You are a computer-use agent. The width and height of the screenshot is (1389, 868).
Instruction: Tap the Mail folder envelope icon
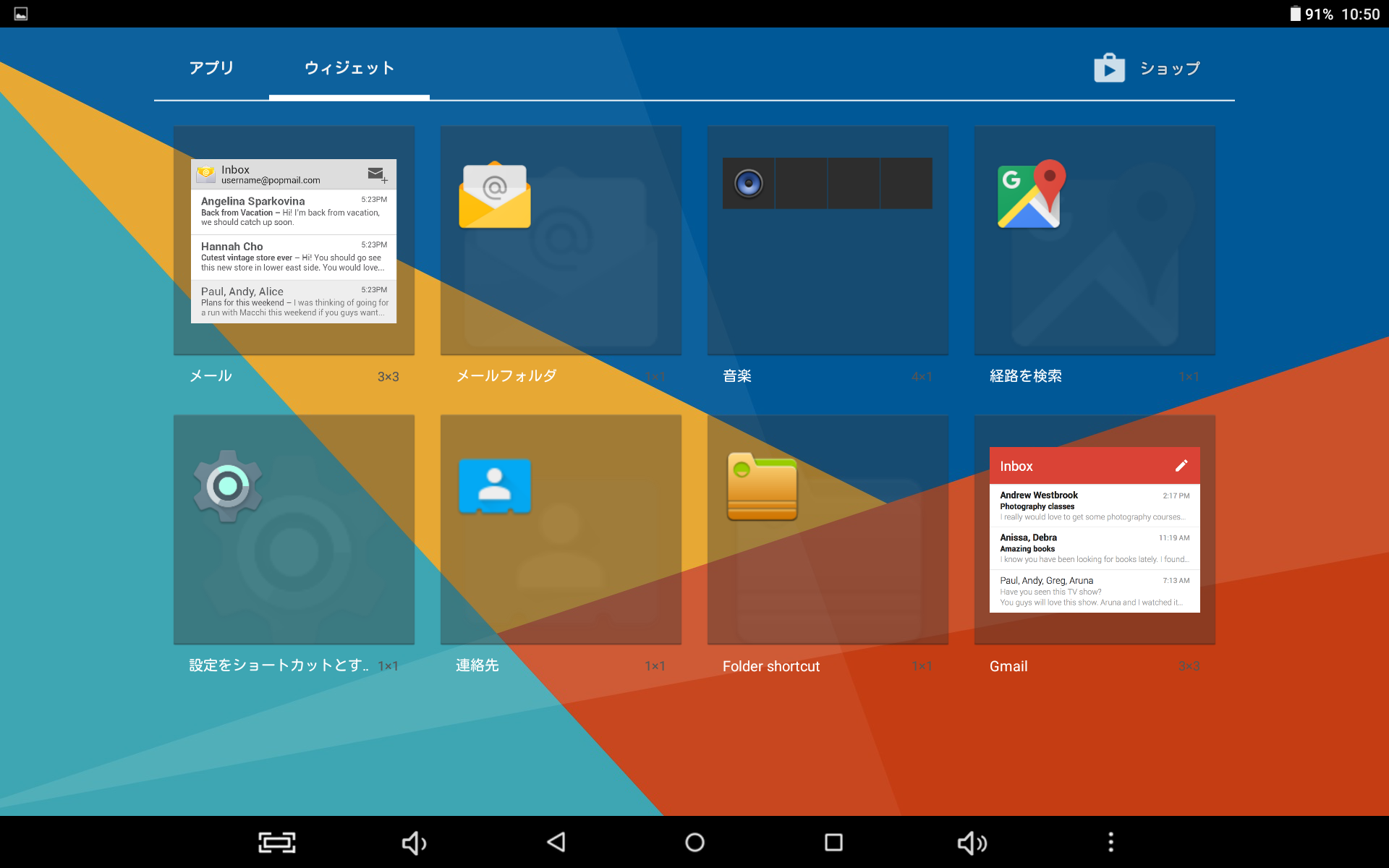click(495, 195)
